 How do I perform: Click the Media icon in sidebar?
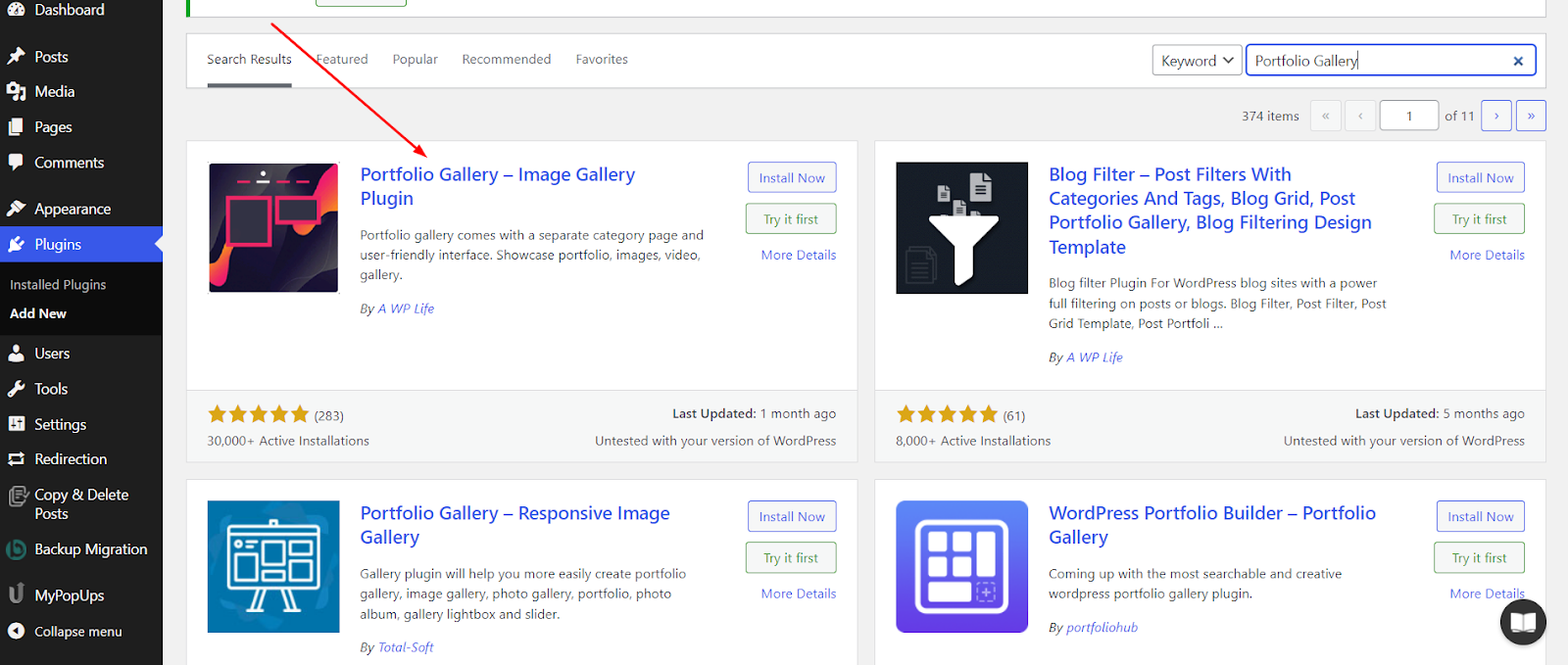[x=16, y=91]
